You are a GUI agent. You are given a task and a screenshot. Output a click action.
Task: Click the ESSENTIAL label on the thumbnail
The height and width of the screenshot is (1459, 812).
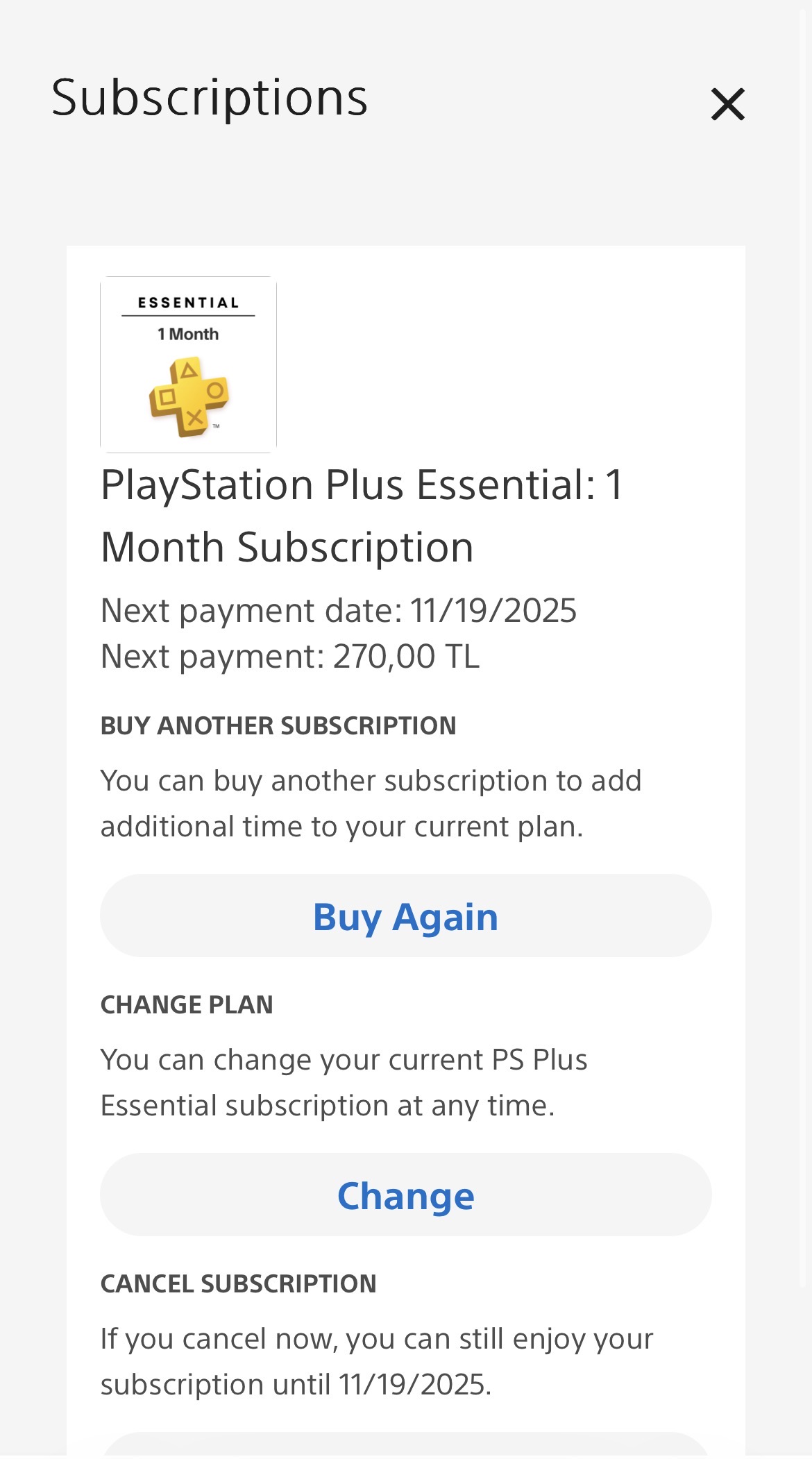pos(188,303)
